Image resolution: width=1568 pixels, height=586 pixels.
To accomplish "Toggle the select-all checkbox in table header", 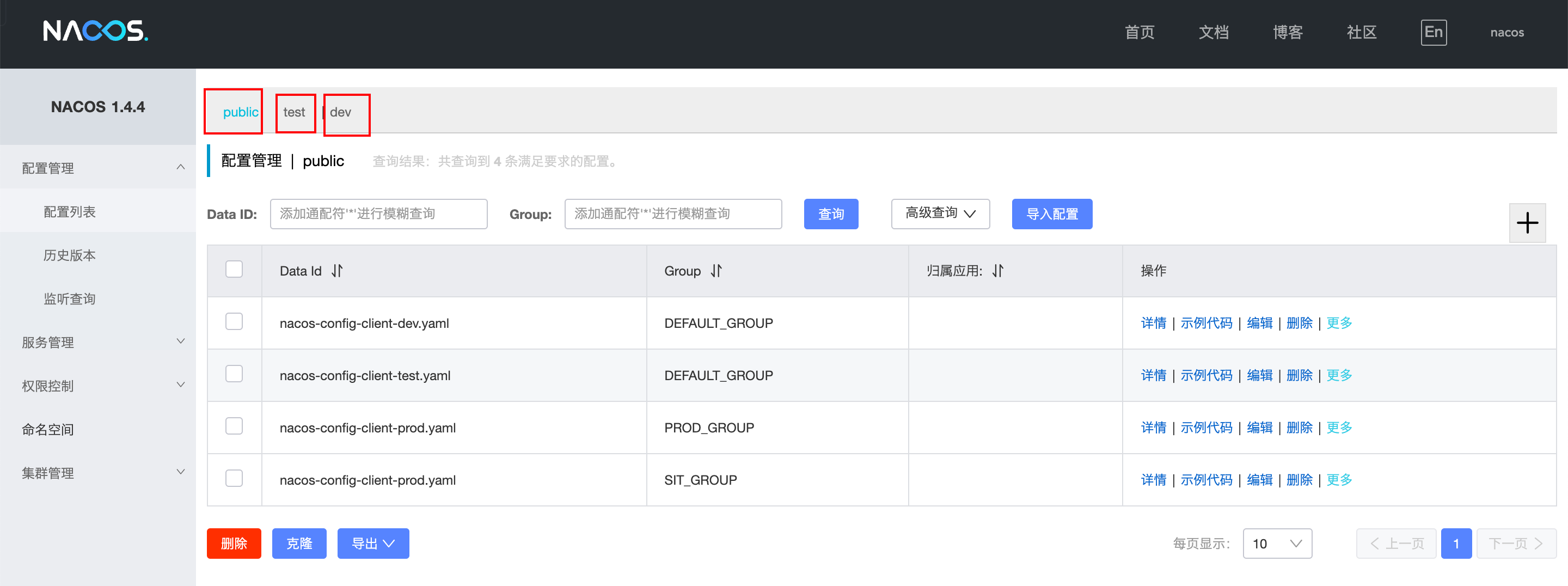I will 234,269.
